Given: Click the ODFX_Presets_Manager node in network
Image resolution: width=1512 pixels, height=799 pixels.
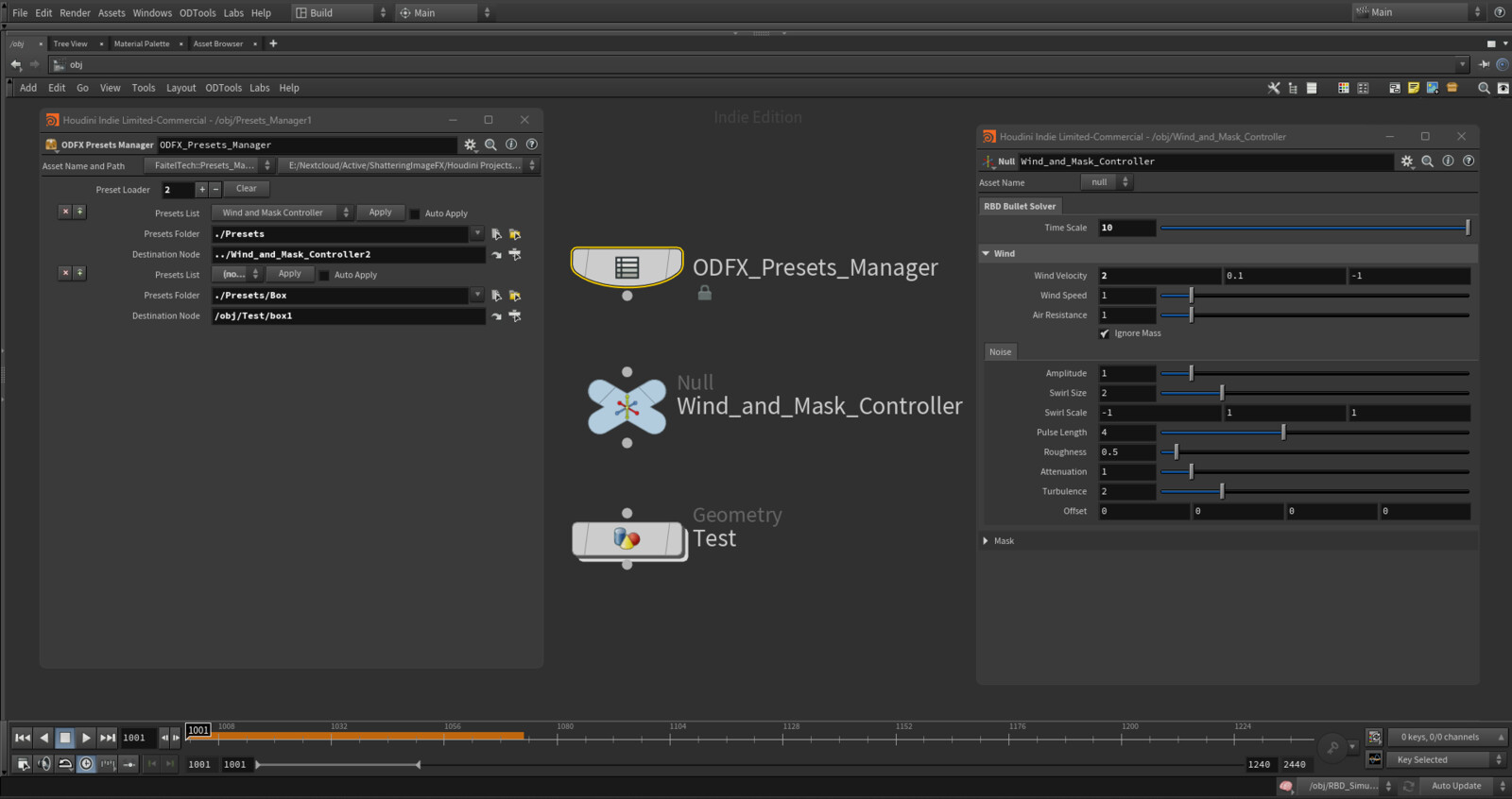Looking at the screenshot, I should (x=627, y=266).
